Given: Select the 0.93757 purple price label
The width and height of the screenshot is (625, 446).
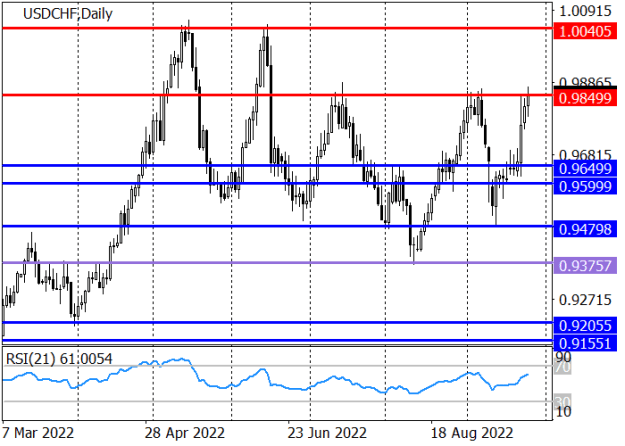Looking at the screenshot, I should point(585,265).
